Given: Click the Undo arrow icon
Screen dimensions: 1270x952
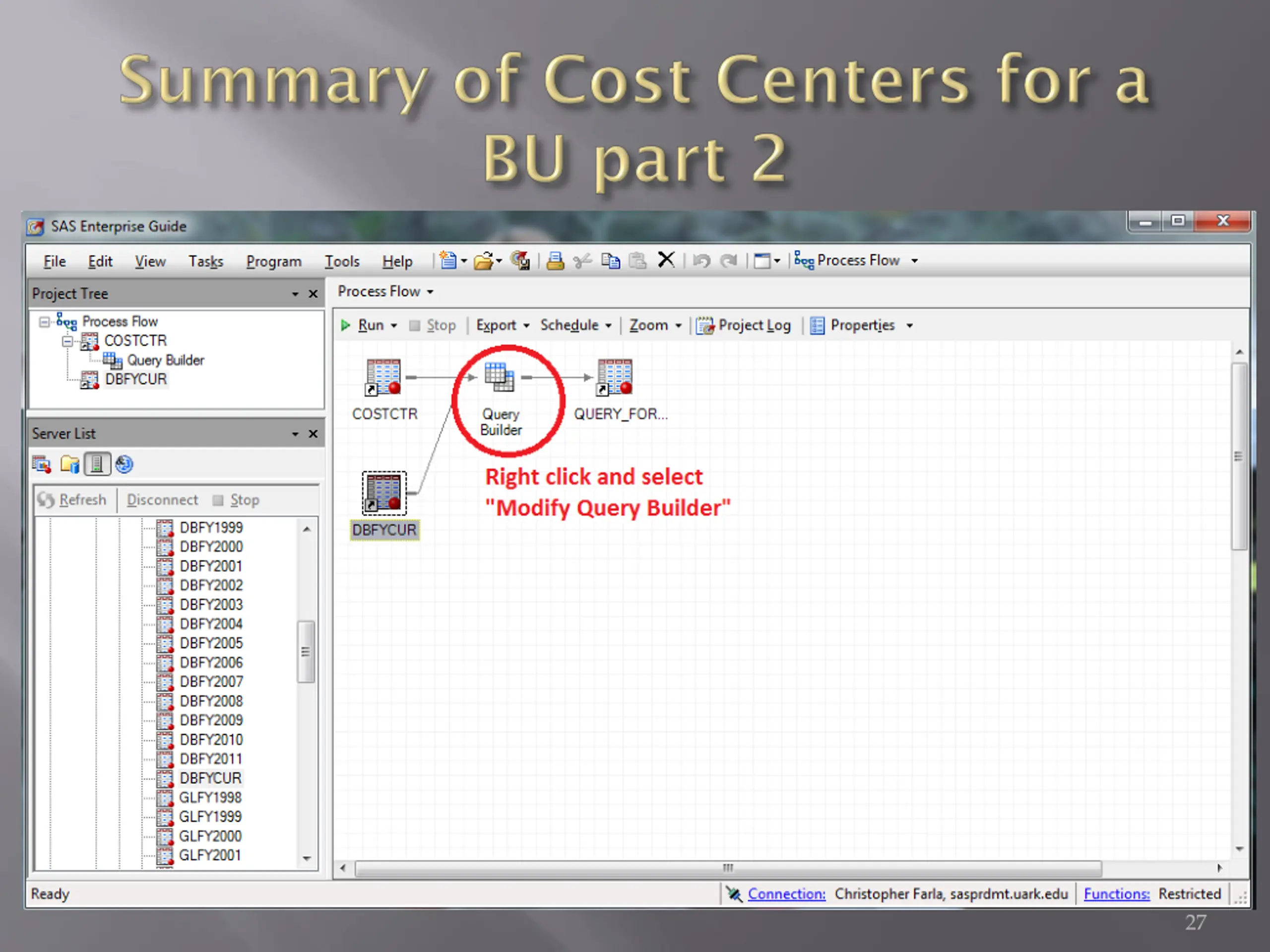Looking at the screenshot, I should [x=701, y=261].
